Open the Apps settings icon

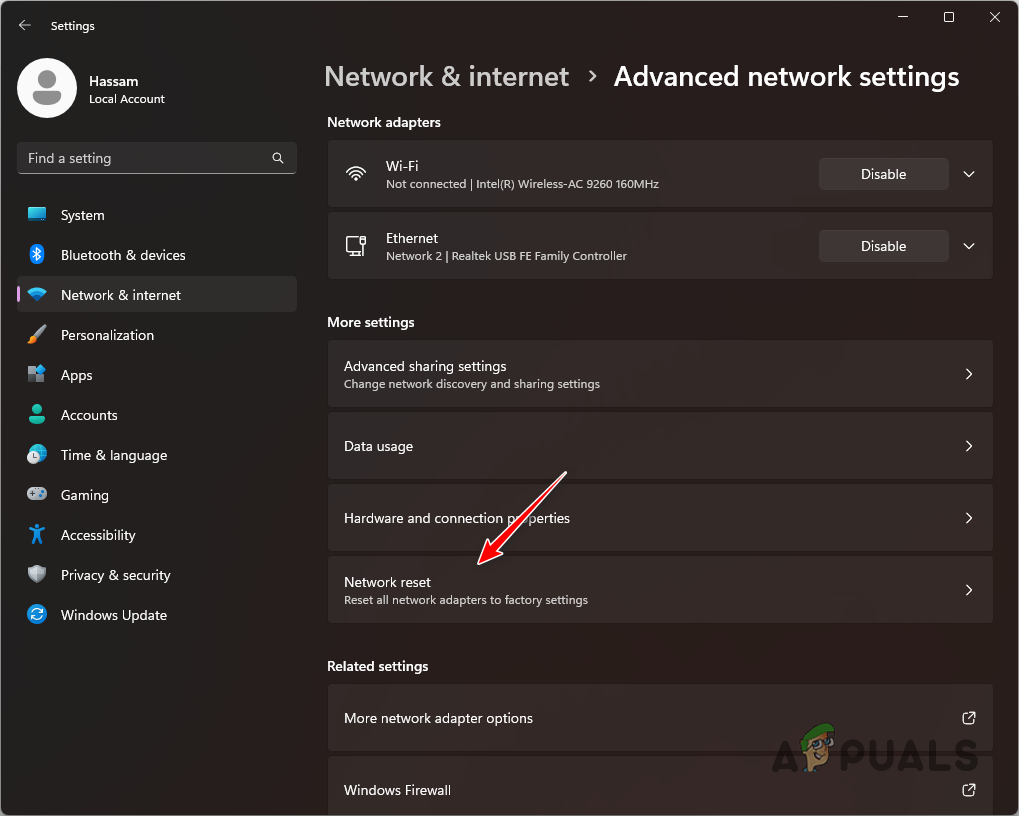coord(36,375)
